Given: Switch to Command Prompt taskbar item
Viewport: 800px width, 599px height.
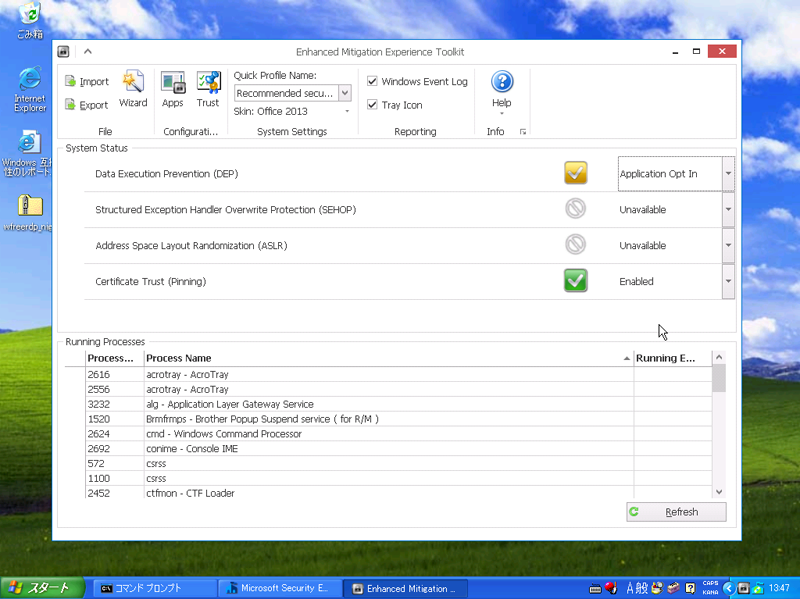Looking at the screenshot, I should [x=153, y=588].
